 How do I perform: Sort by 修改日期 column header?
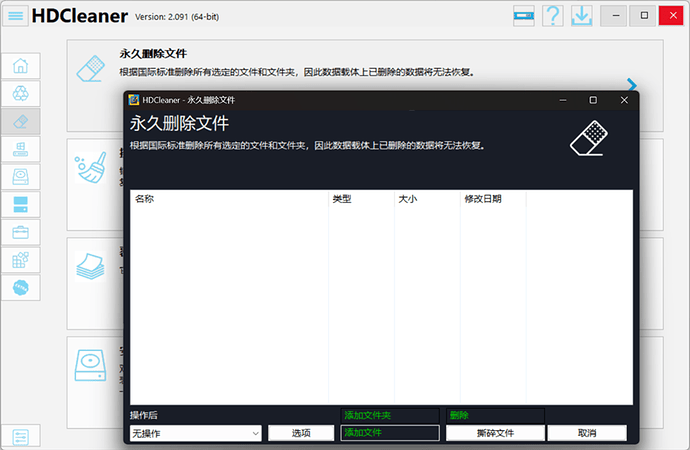point(493,199)
